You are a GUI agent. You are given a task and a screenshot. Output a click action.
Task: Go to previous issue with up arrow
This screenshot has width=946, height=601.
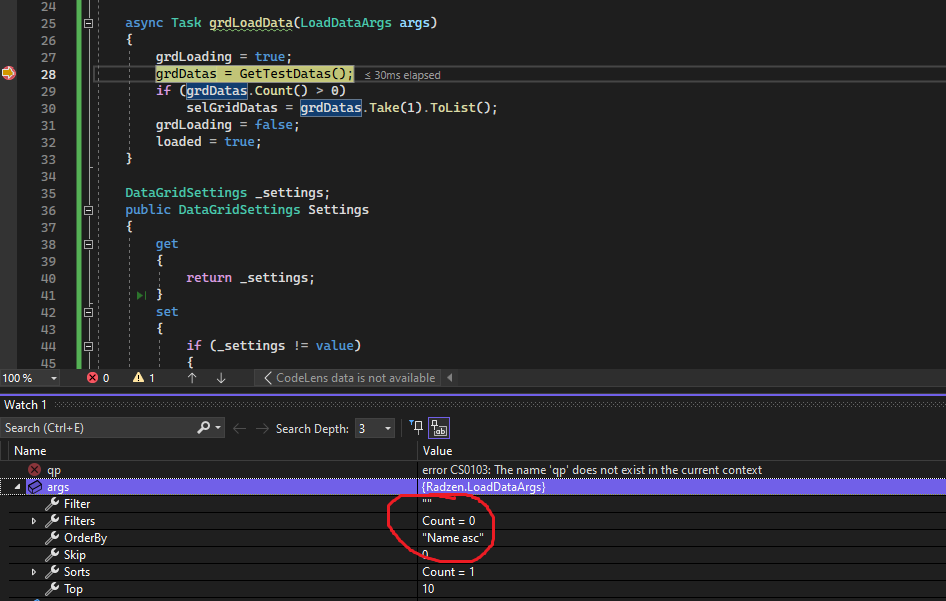(x=192, y=378)
